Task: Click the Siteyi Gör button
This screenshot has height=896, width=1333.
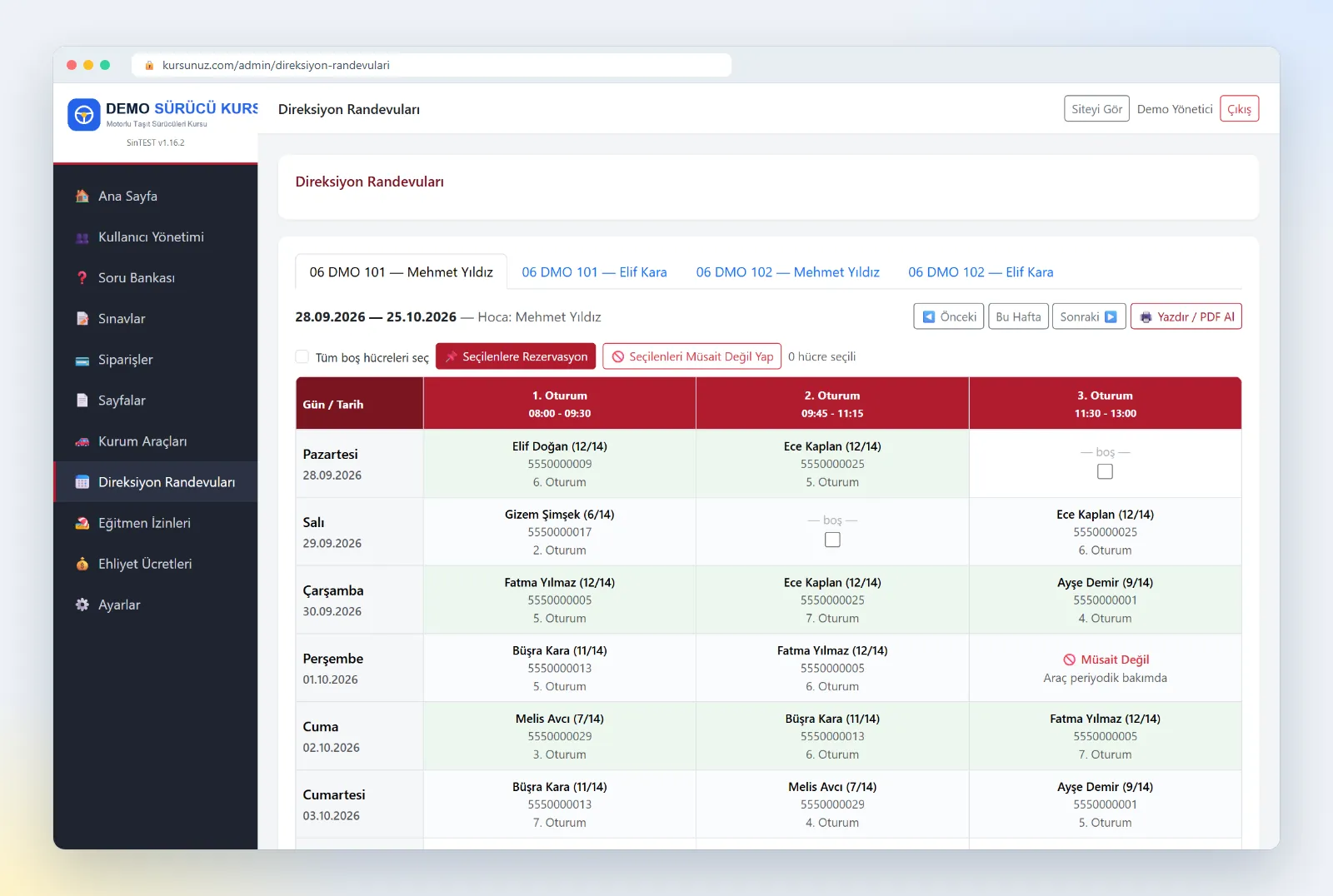Action: pyautogui.click(x=1096, y=109)
